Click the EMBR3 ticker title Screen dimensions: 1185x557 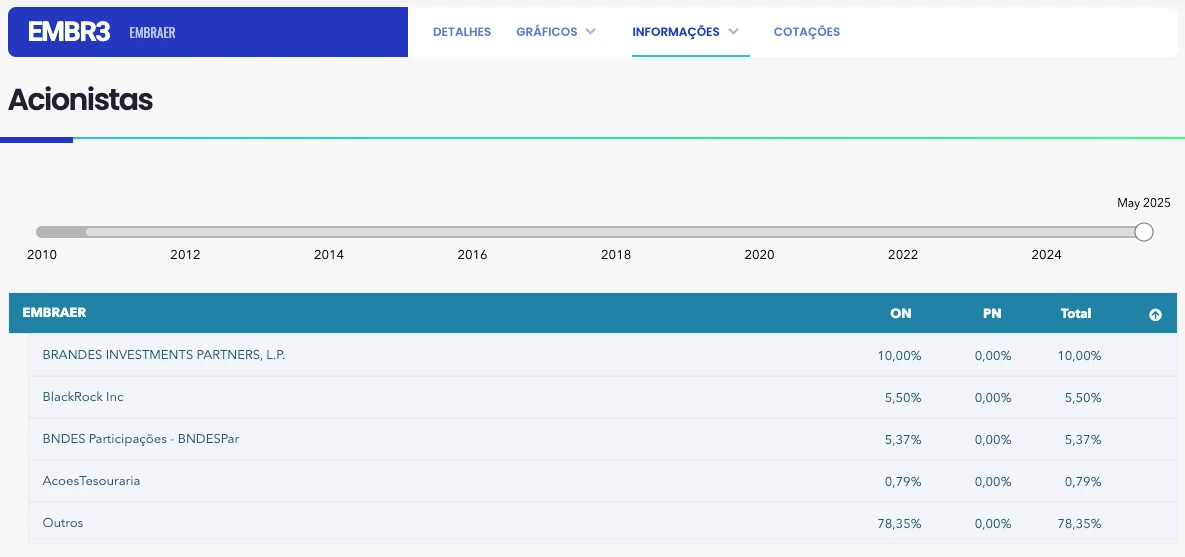coord(69,32)
